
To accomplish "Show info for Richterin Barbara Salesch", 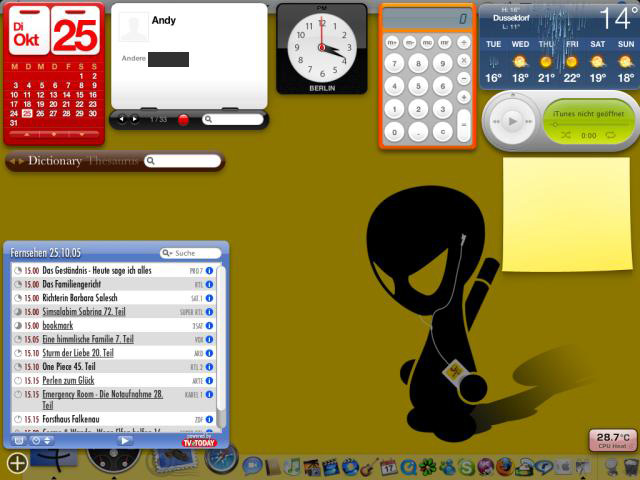I will pos(209,298).
